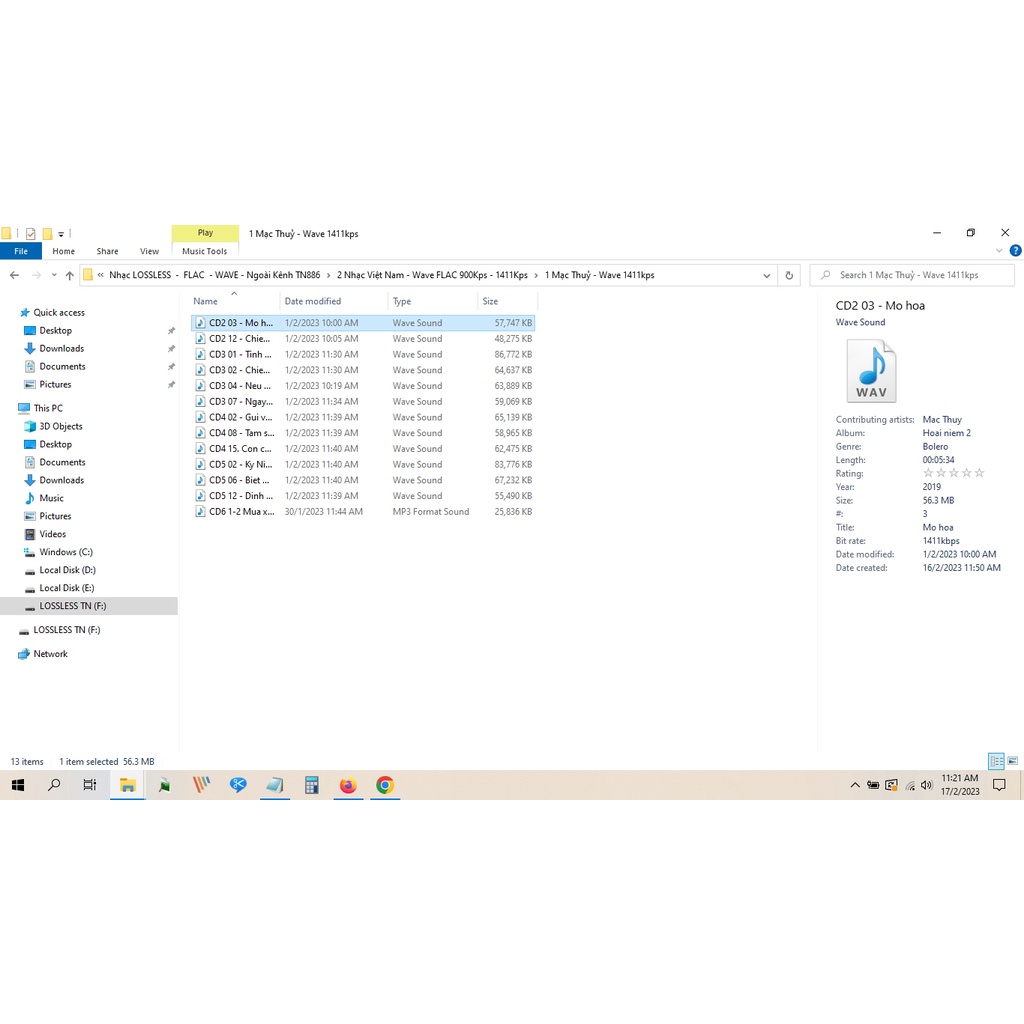Go back to the previous folder

[x=14, y=276]
